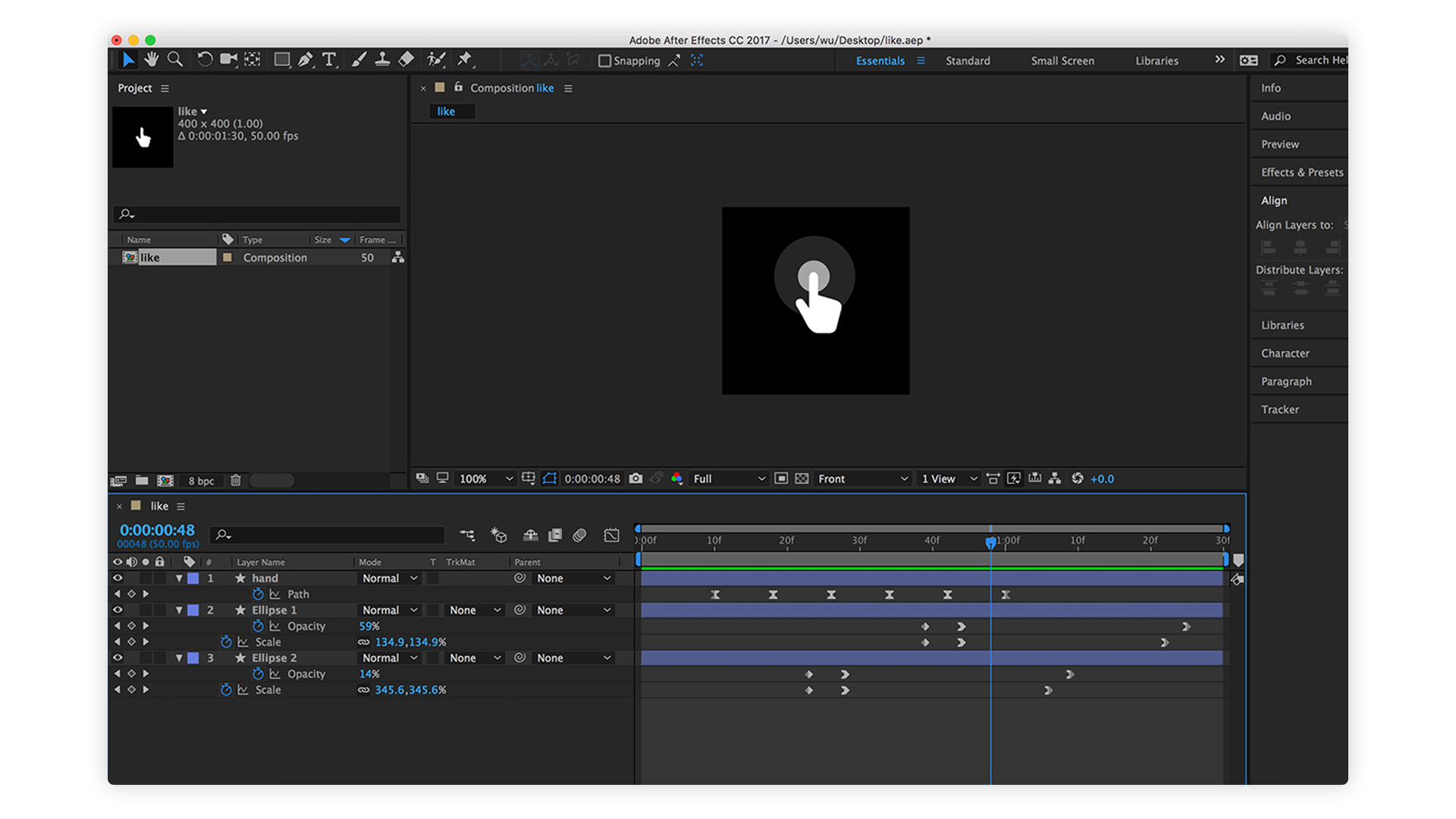The height and width of the screenshot is (819, 1456).
Task: Click the Ellipse 1 layer color label
Action: 193,610
